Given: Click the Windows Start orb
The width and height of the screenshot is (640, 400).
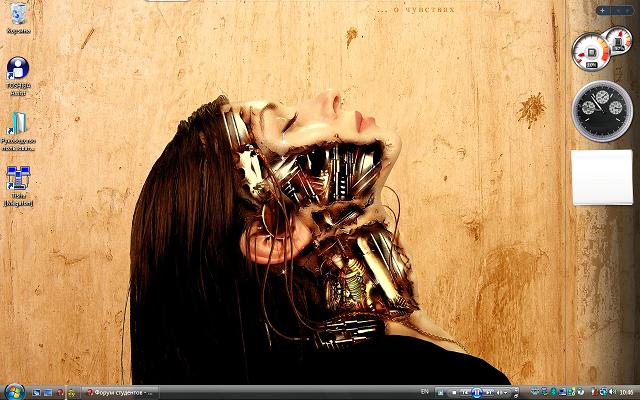Looking at the screenshot, I should [x=13, y=391].
